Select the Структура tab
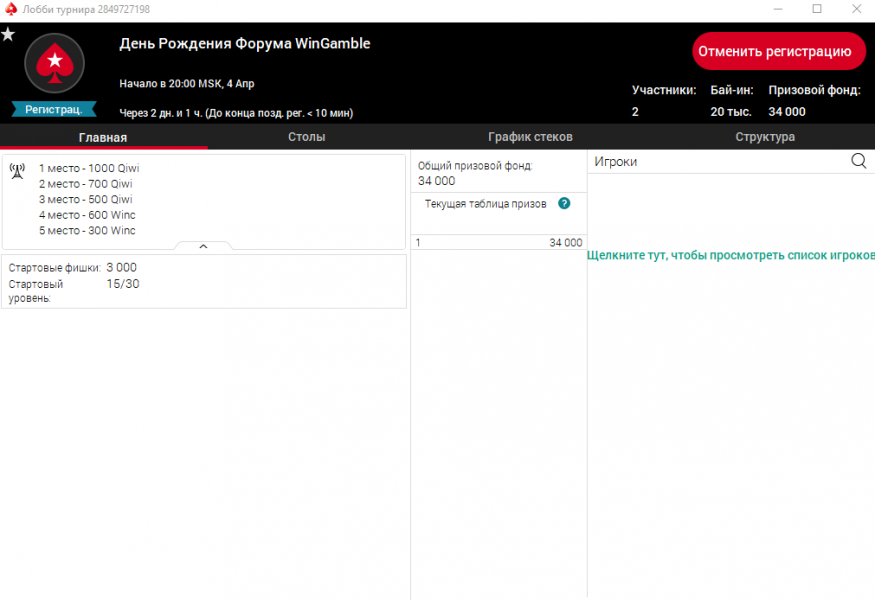 coord(765,137)
